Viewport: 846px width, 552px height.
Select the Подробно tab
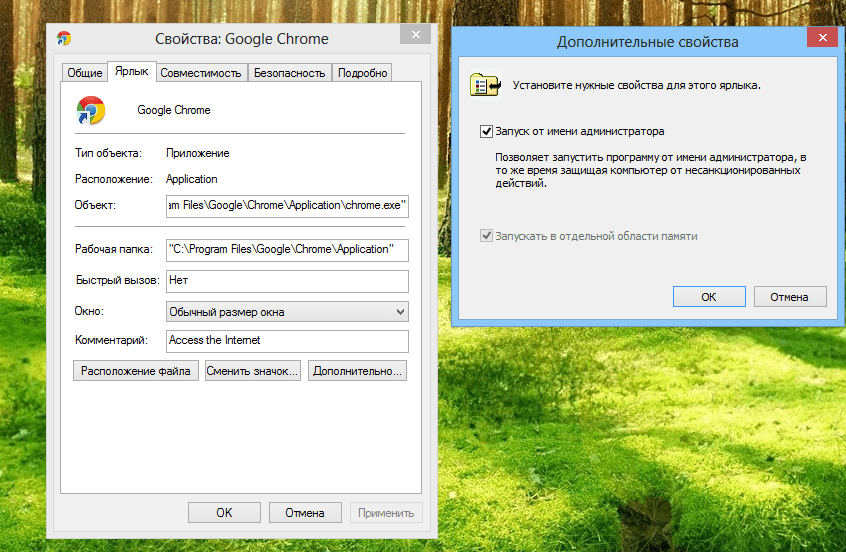(362, 73)
